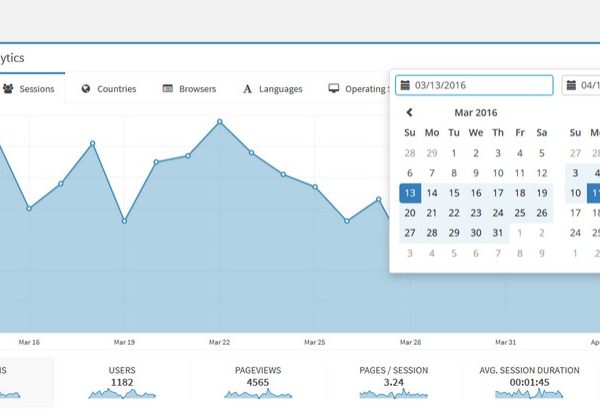The height and width of the screenshot is (416, 600).
Task: Pick March 31 in Mar 2016 calendar
Action: [498, 233]
